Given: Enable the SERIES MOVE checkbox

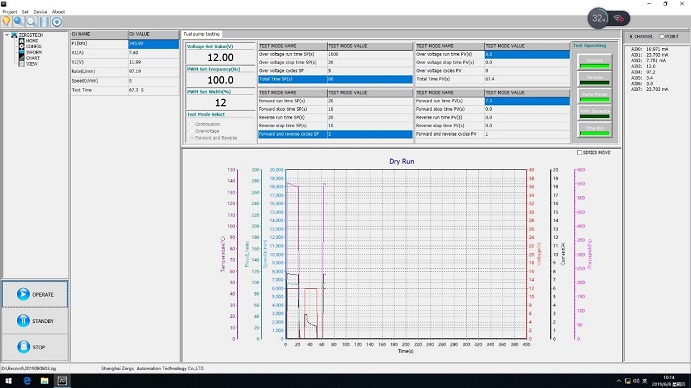Looking at the screenshot, I should coord(580,153).
